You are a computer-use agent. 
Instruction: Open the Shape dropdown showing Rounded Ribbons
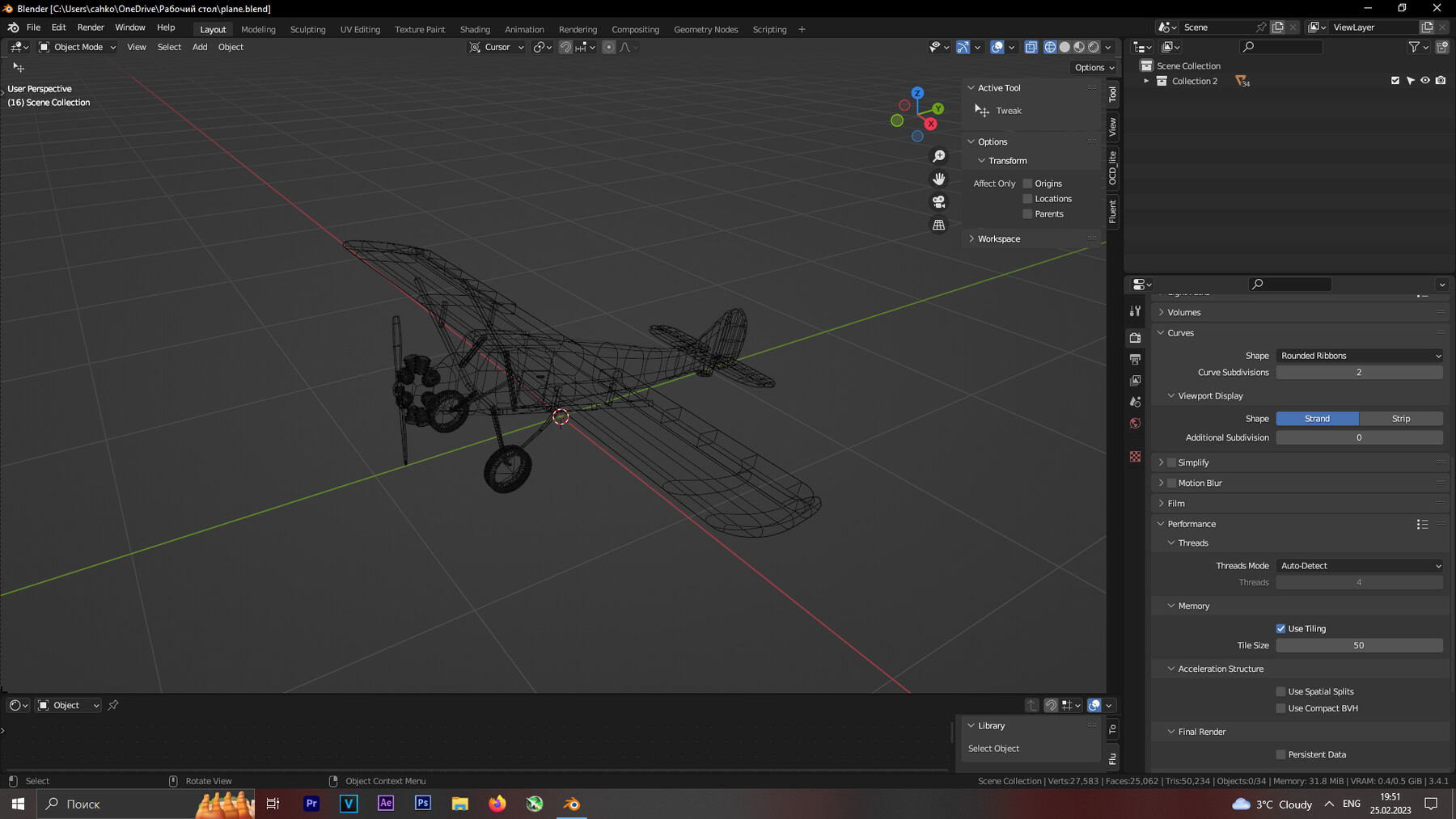1359,356
